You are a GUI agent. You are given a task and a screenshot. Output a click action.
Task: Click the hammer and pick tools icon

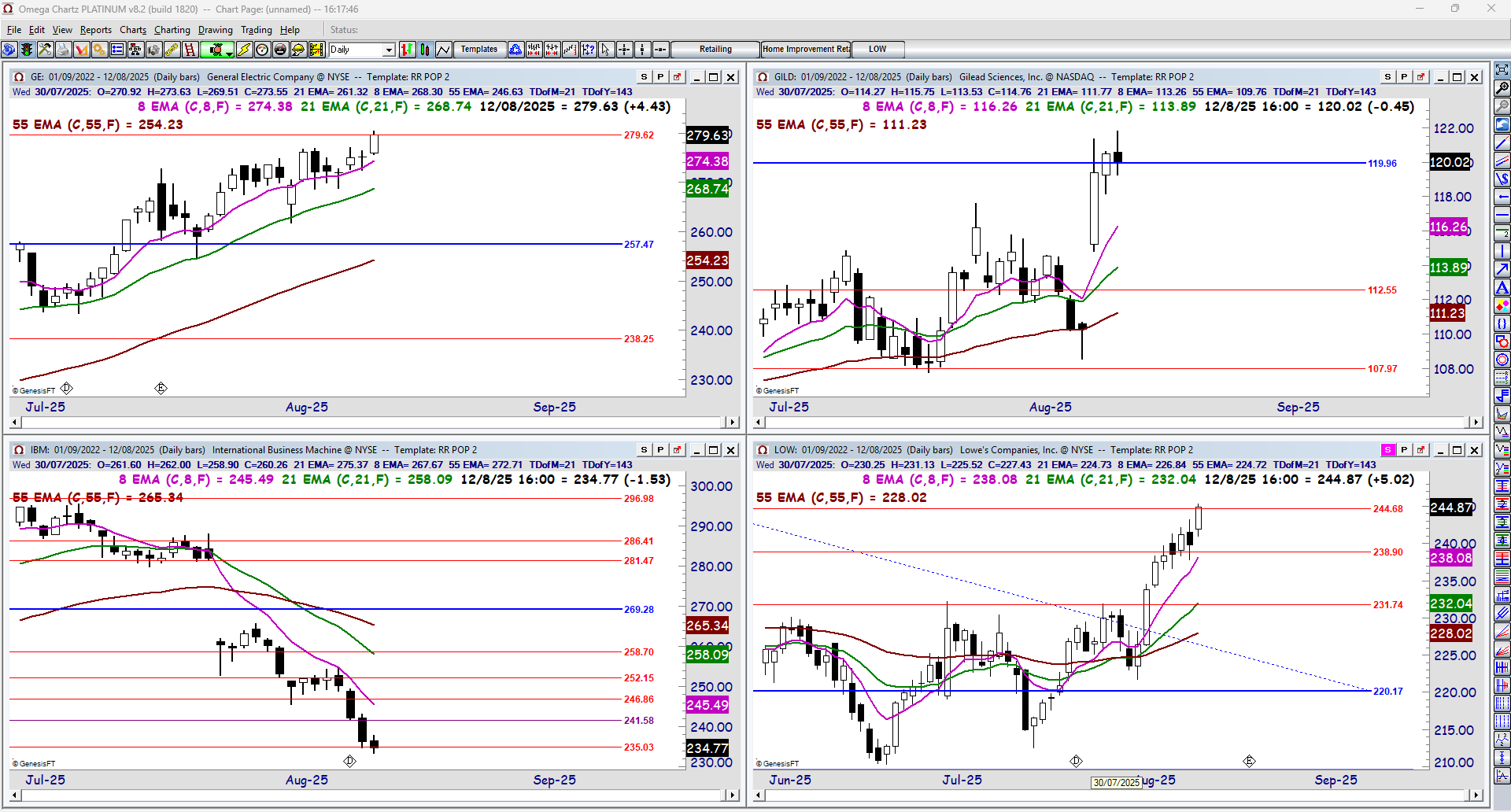[45, 50]
